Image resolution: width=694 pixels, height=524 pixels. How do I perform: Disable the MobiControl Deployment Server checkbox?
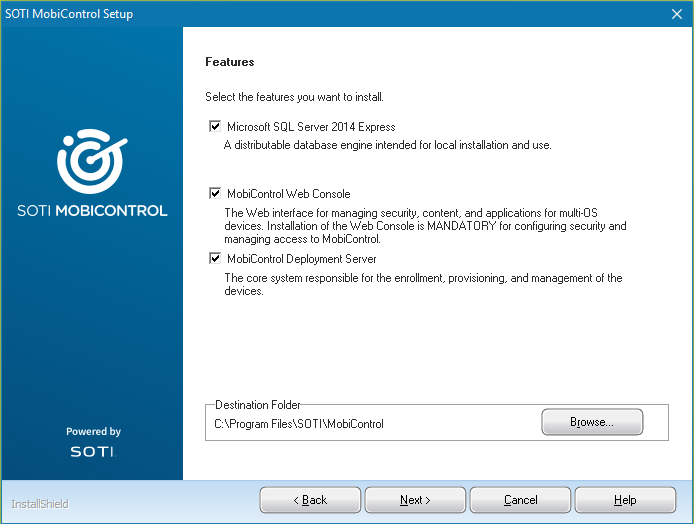[215, 259]
